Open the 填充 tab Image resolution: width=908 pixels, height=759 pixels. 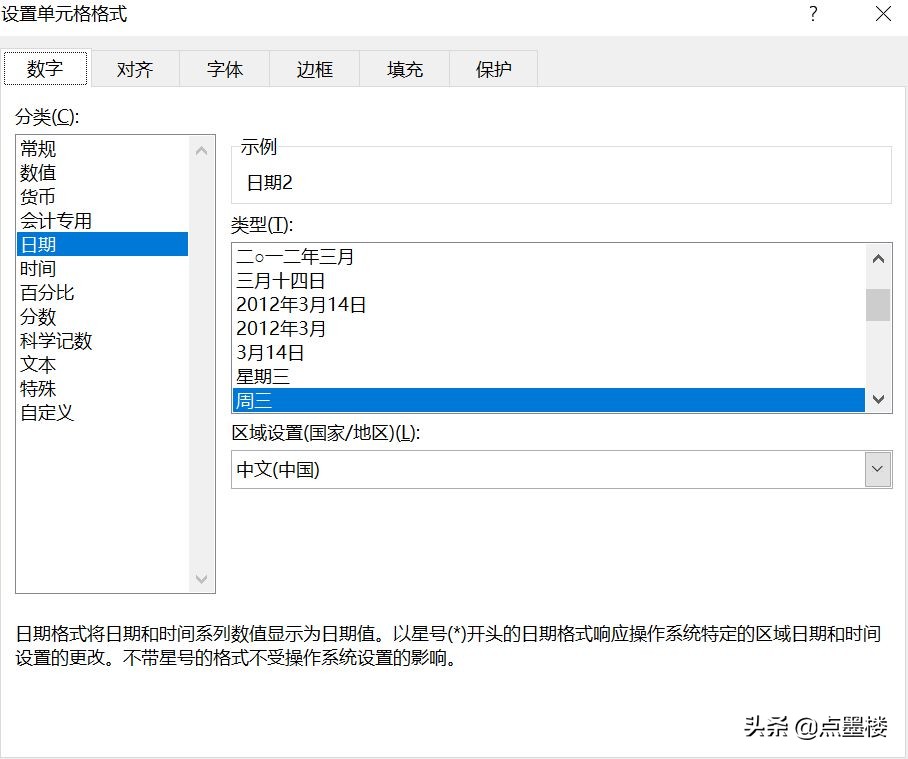404,68
